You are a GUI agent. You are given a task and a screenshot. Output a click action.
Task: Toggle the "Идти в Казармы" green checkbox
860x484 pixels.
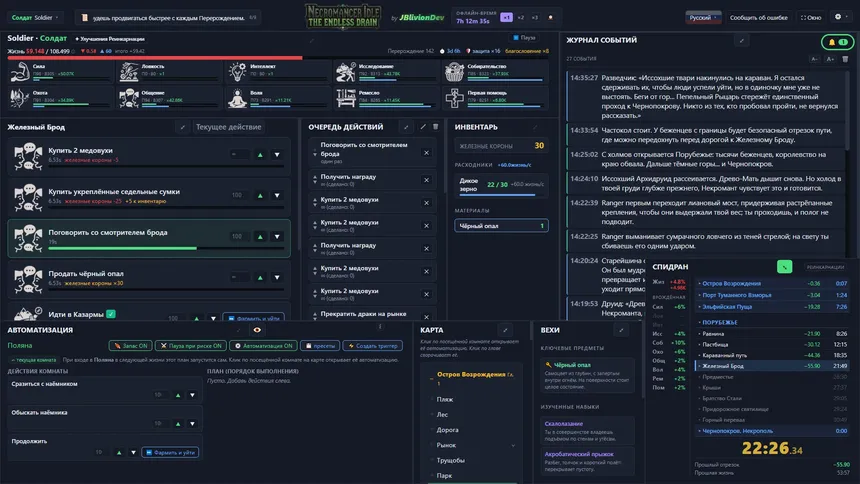pos(111,314)
